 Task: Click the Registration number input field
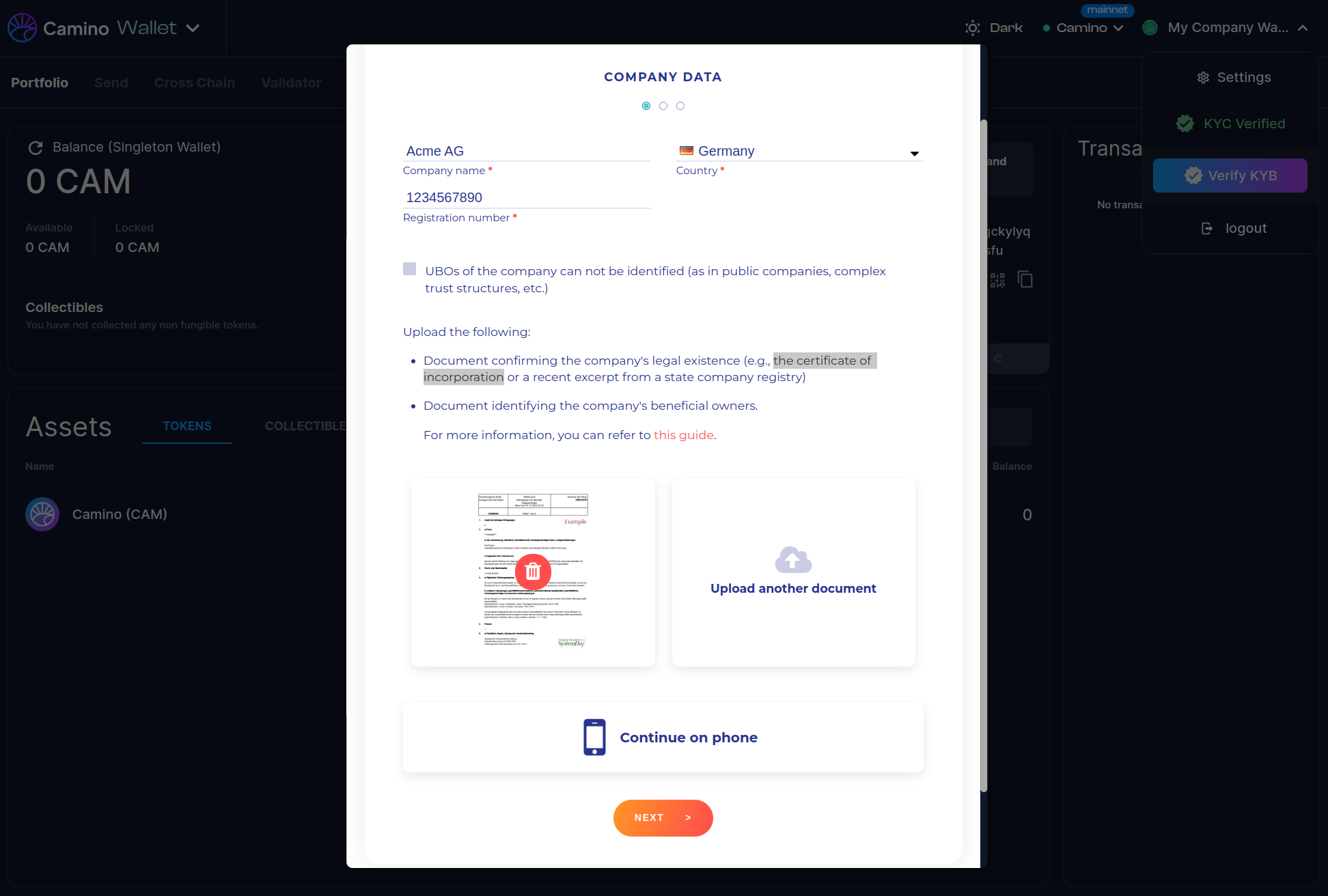click(526, 197)
